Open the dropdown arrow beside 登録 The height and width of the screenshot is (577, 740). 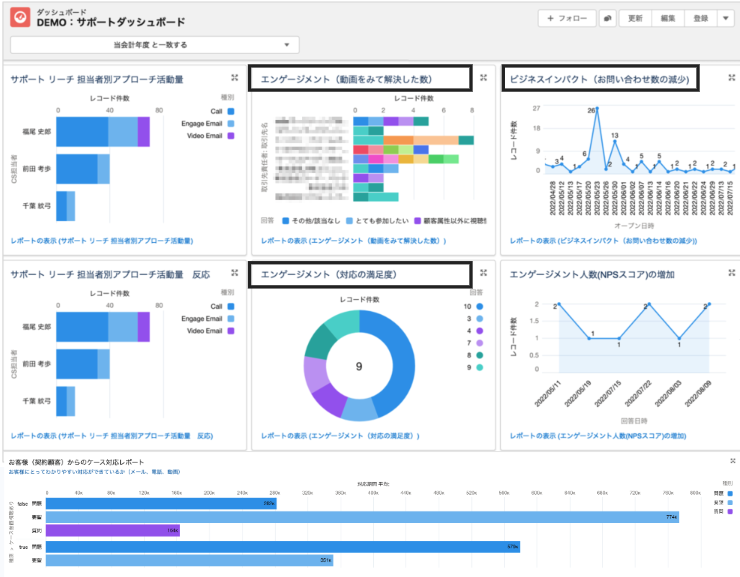pos(724,18)
